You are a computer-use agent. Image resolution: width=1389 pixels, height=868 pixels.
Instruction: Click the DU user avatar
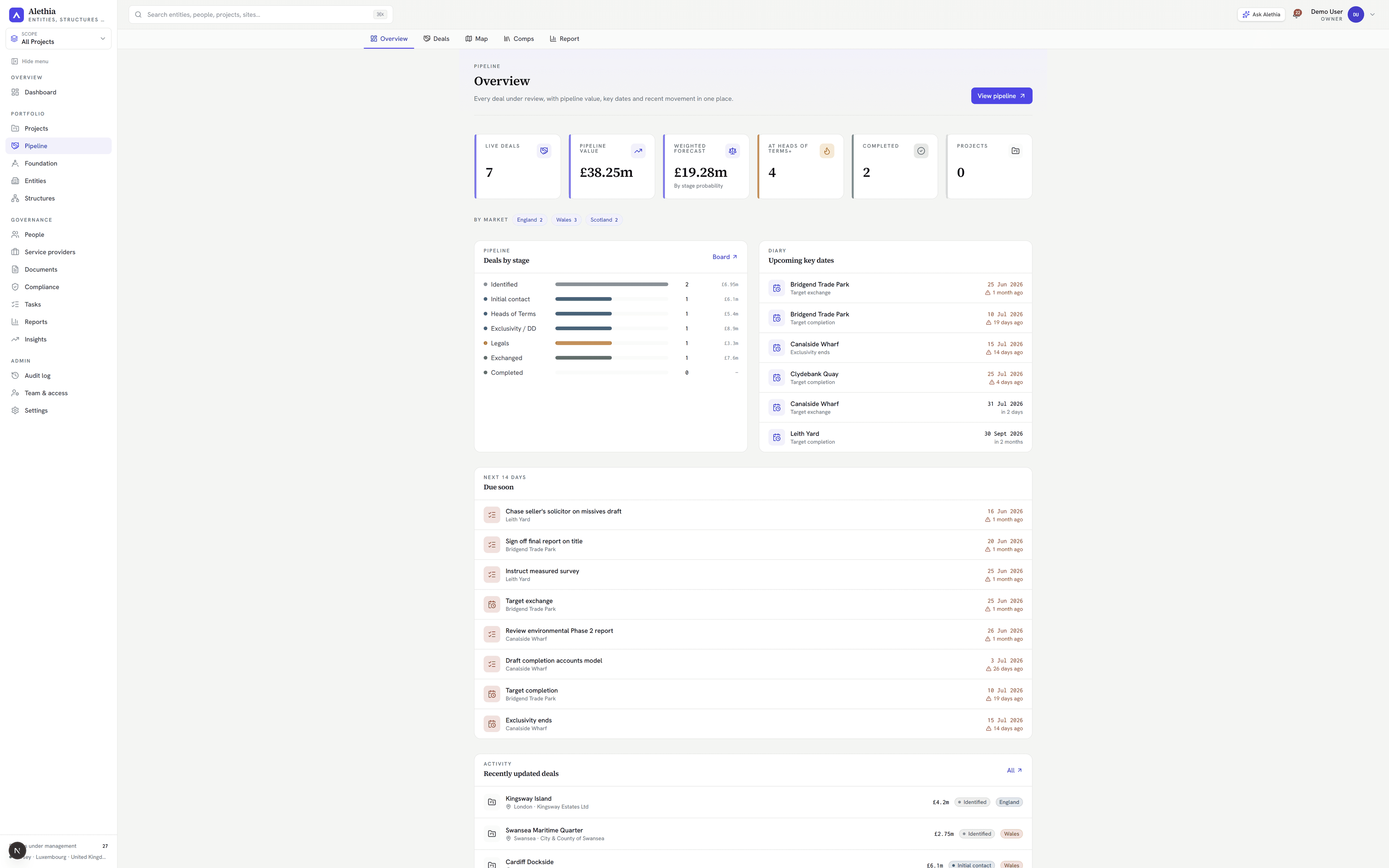(x=1356, y=14)
